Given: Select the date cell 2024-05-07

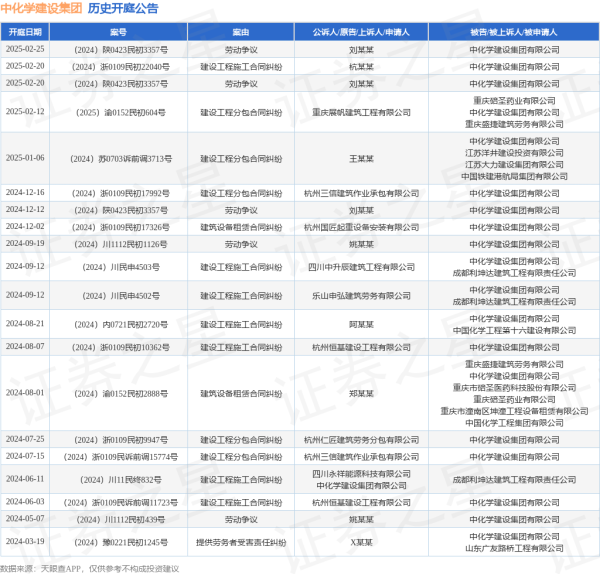Looking at the screenshot, I should (25, 519).
